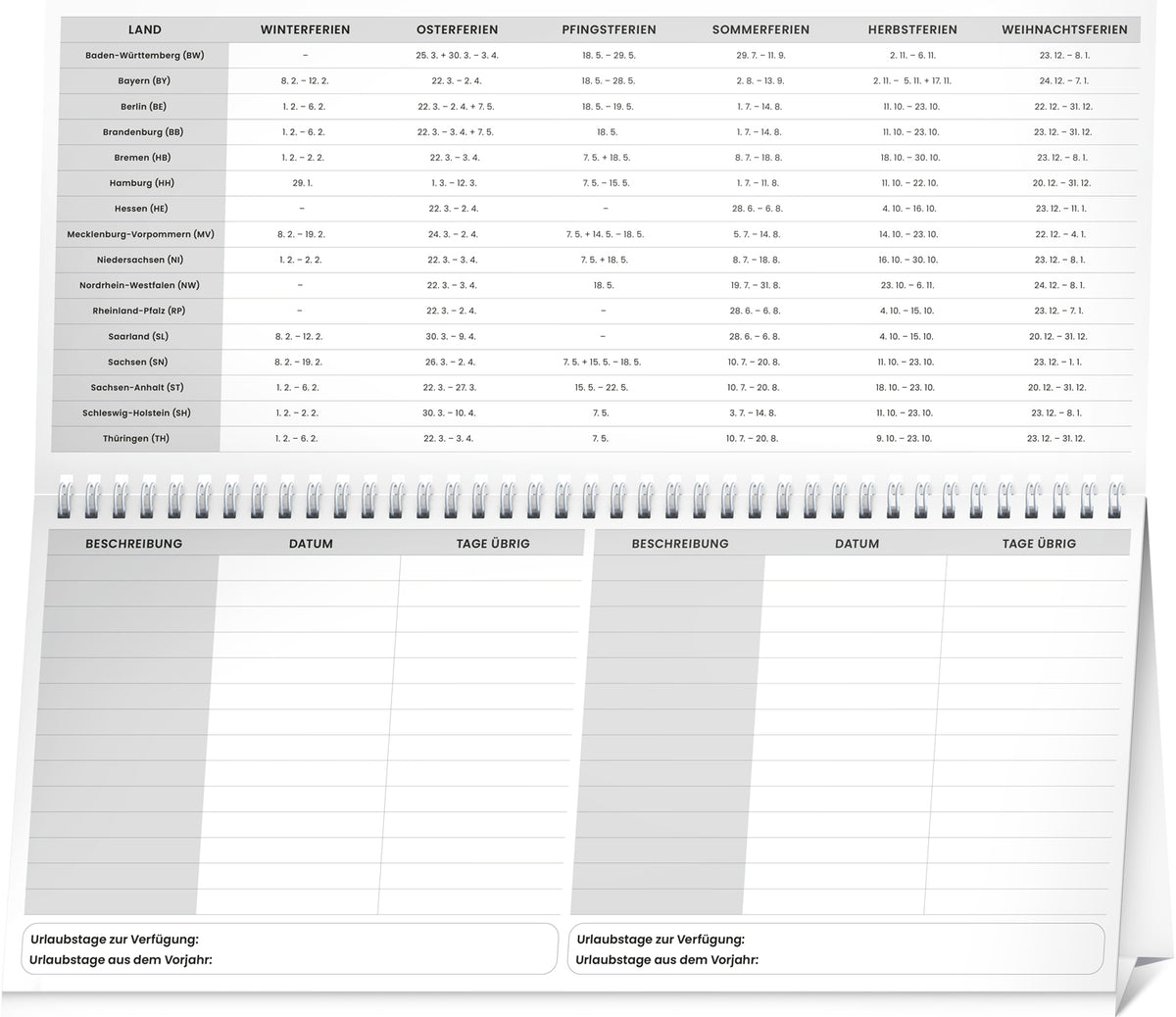
Task: Click Bayern's Winterferien dates "8. 2. – 12. 2."
Action: (x=303, y=81)
